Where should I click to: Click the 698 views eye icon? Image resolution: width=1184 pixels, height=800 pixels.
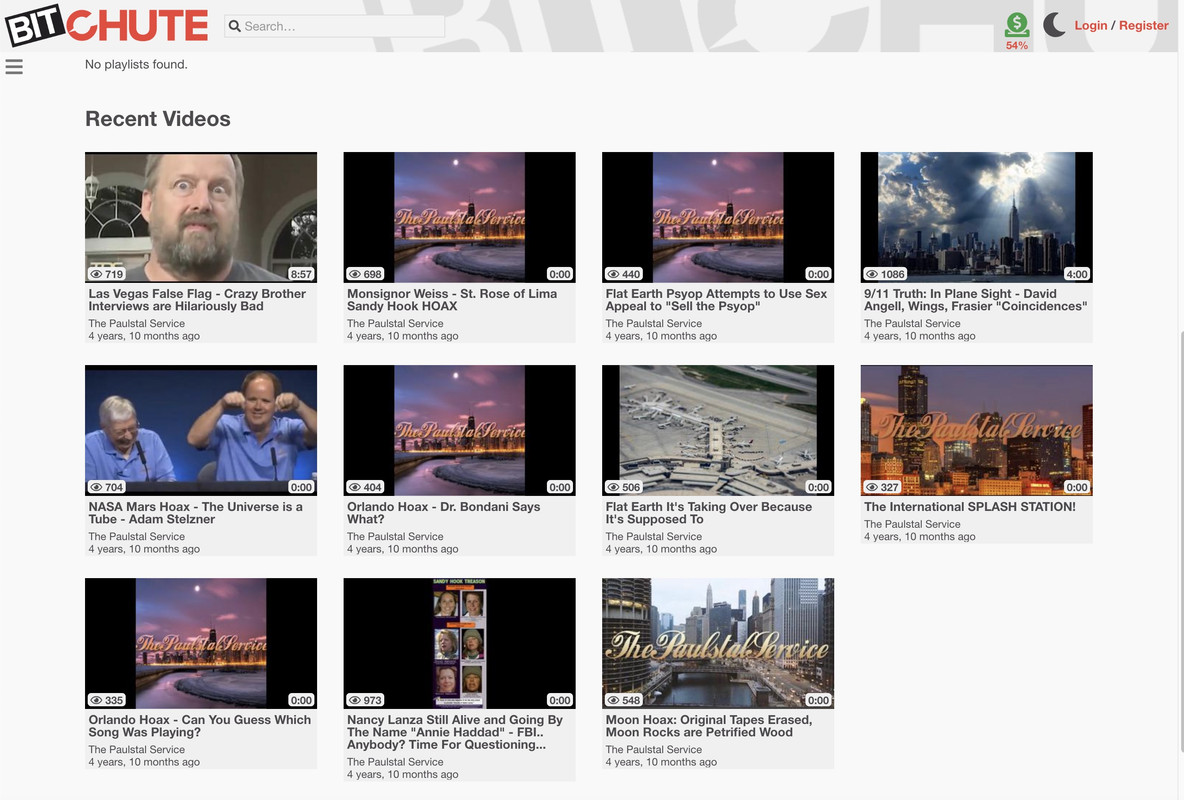click(x=355, y=274)
